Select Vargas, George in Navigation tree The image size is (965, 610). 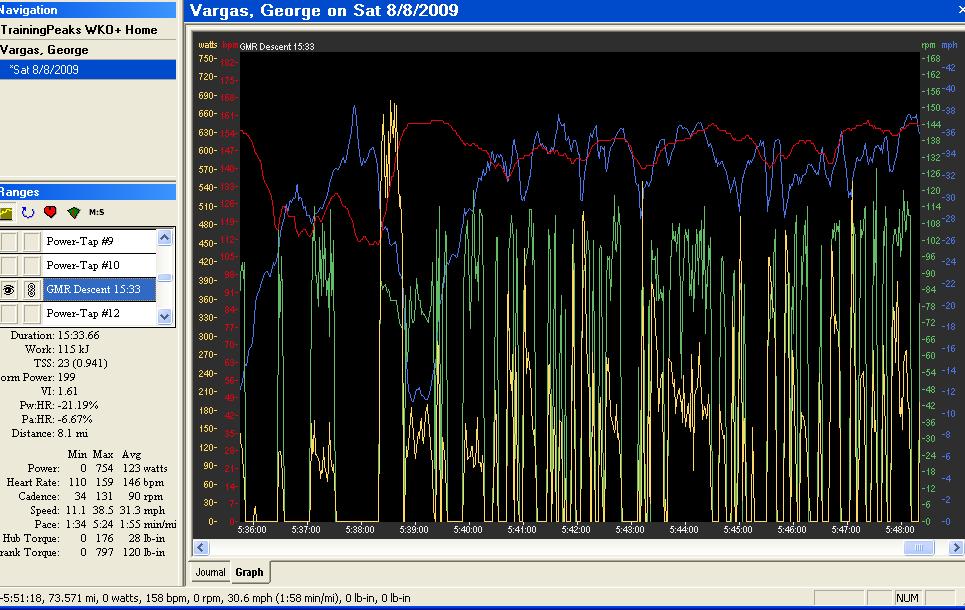[x=44, y=50]
